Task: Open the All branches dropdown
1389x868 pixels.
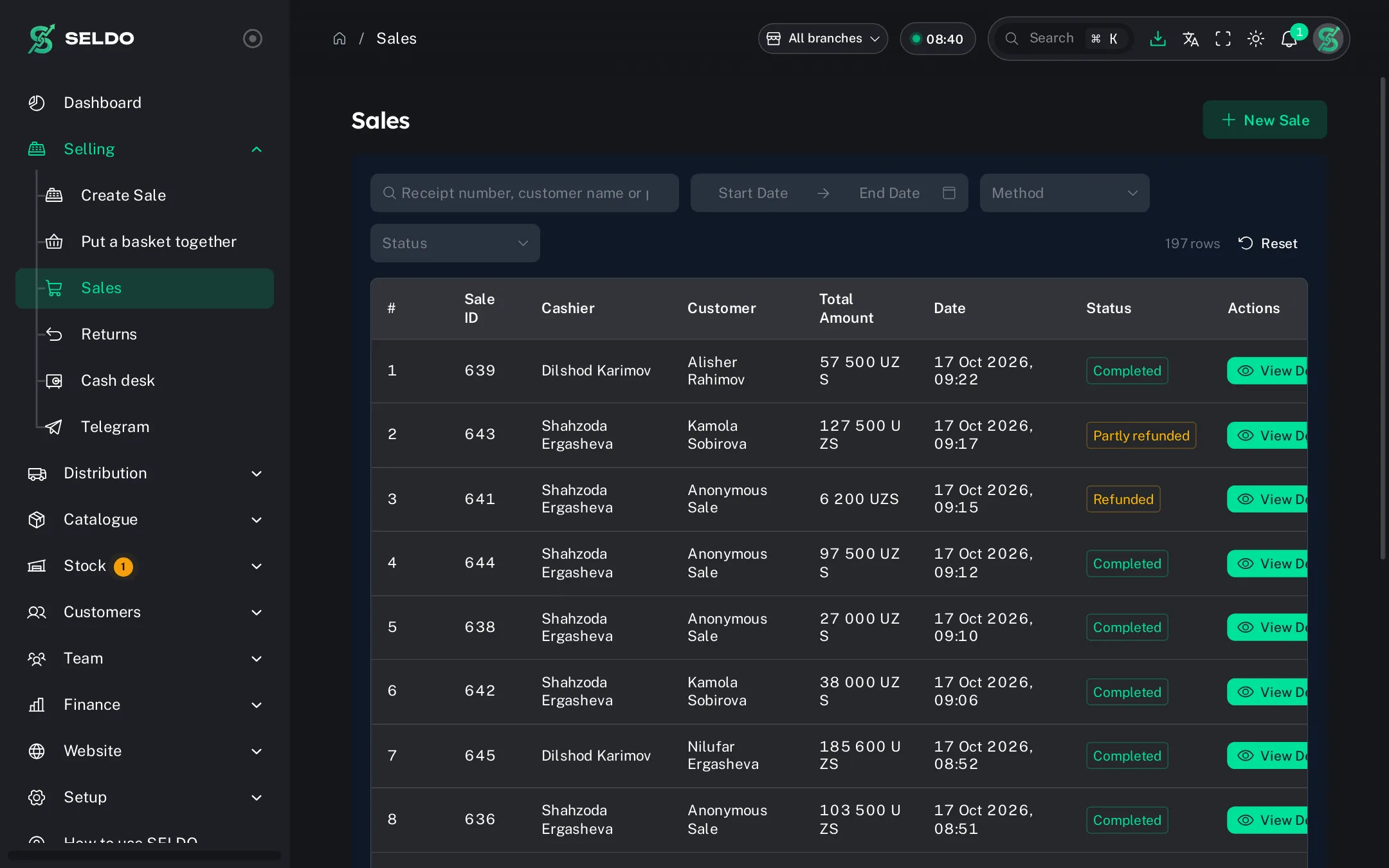Action: pyautogui.click(x=823, y=39)
